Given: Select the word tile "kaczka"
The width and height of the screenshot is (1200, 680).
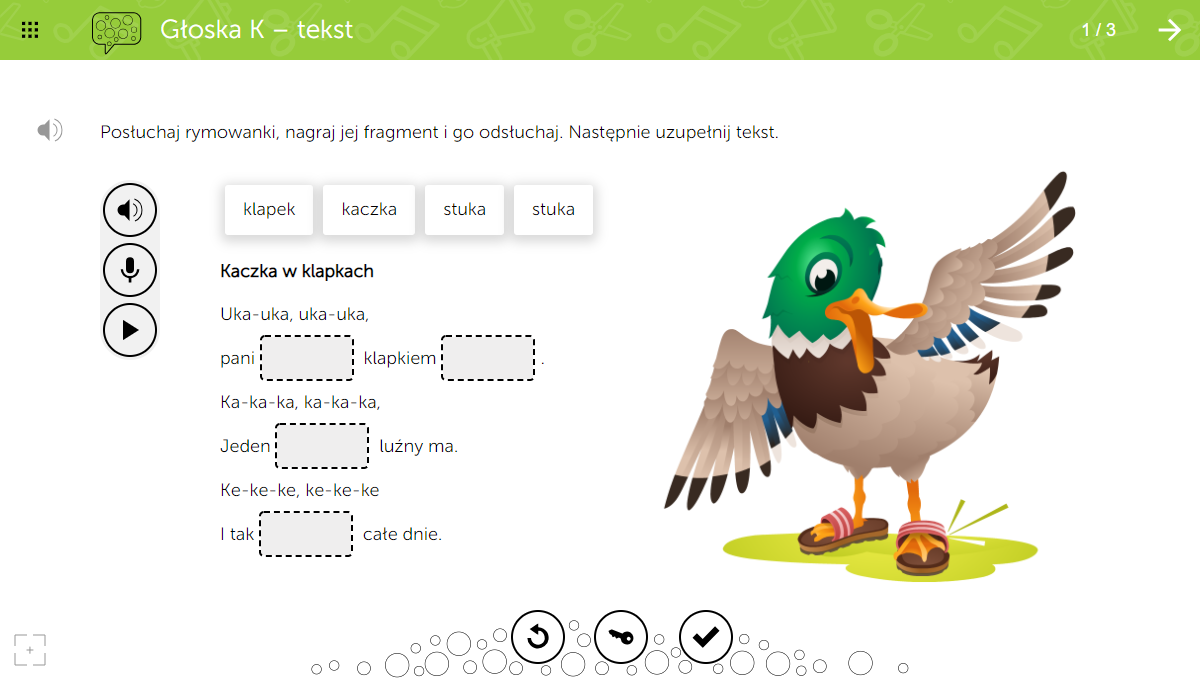Looking at the screenshot, I should [x=369, y=210].
